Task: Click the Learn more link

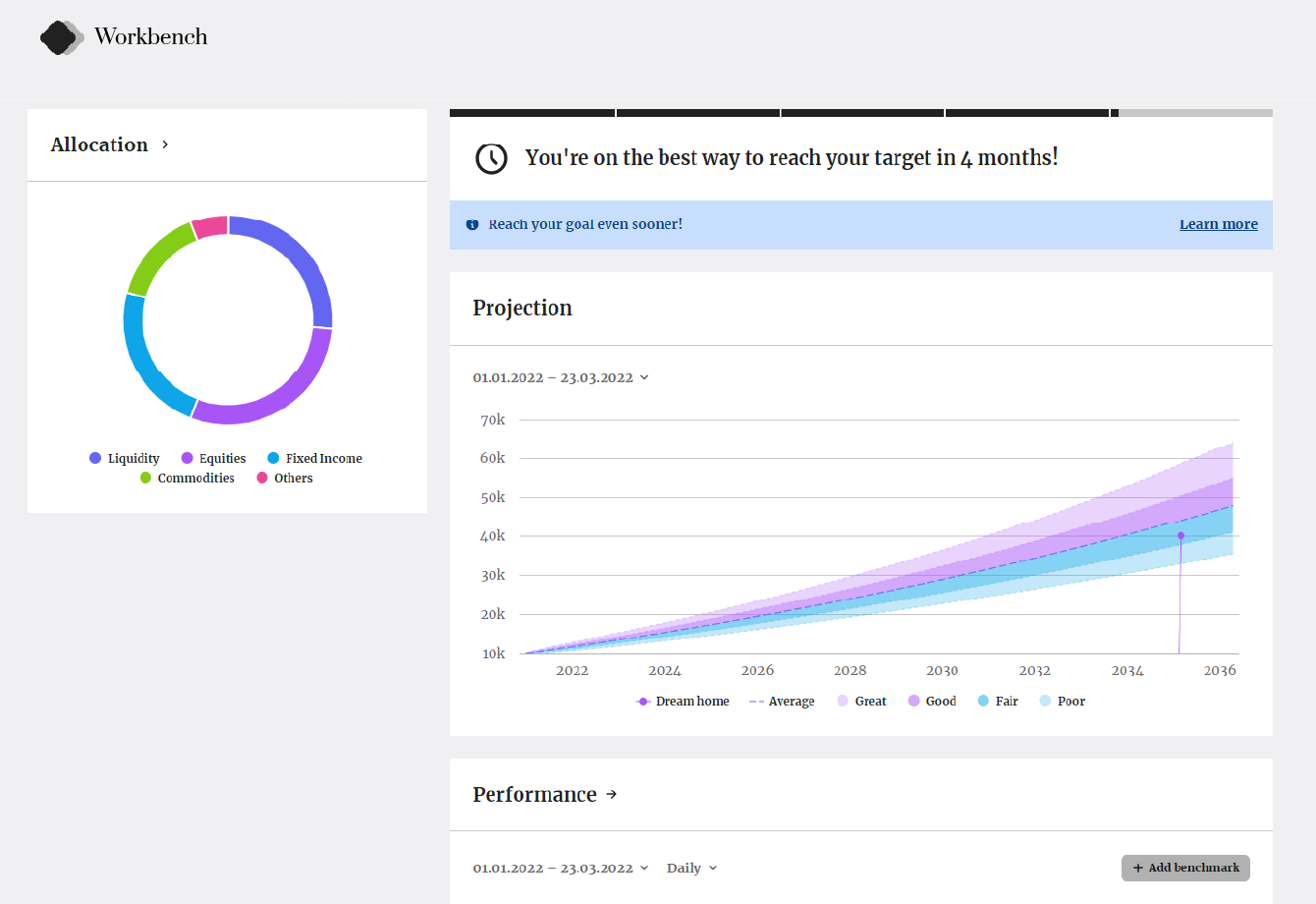Action: coord(1218,224)
